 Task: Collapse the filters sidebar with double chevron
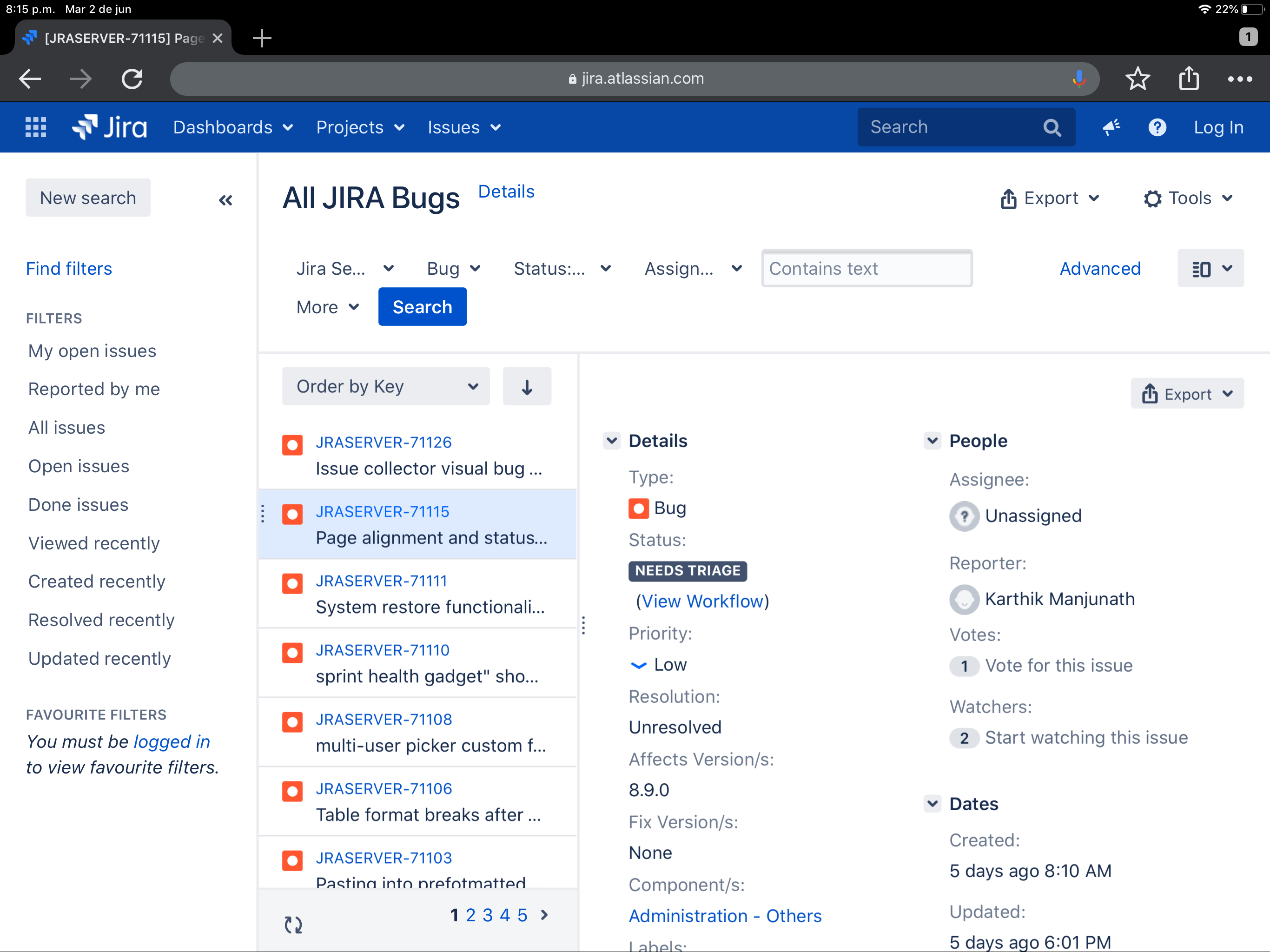[225, 200]
